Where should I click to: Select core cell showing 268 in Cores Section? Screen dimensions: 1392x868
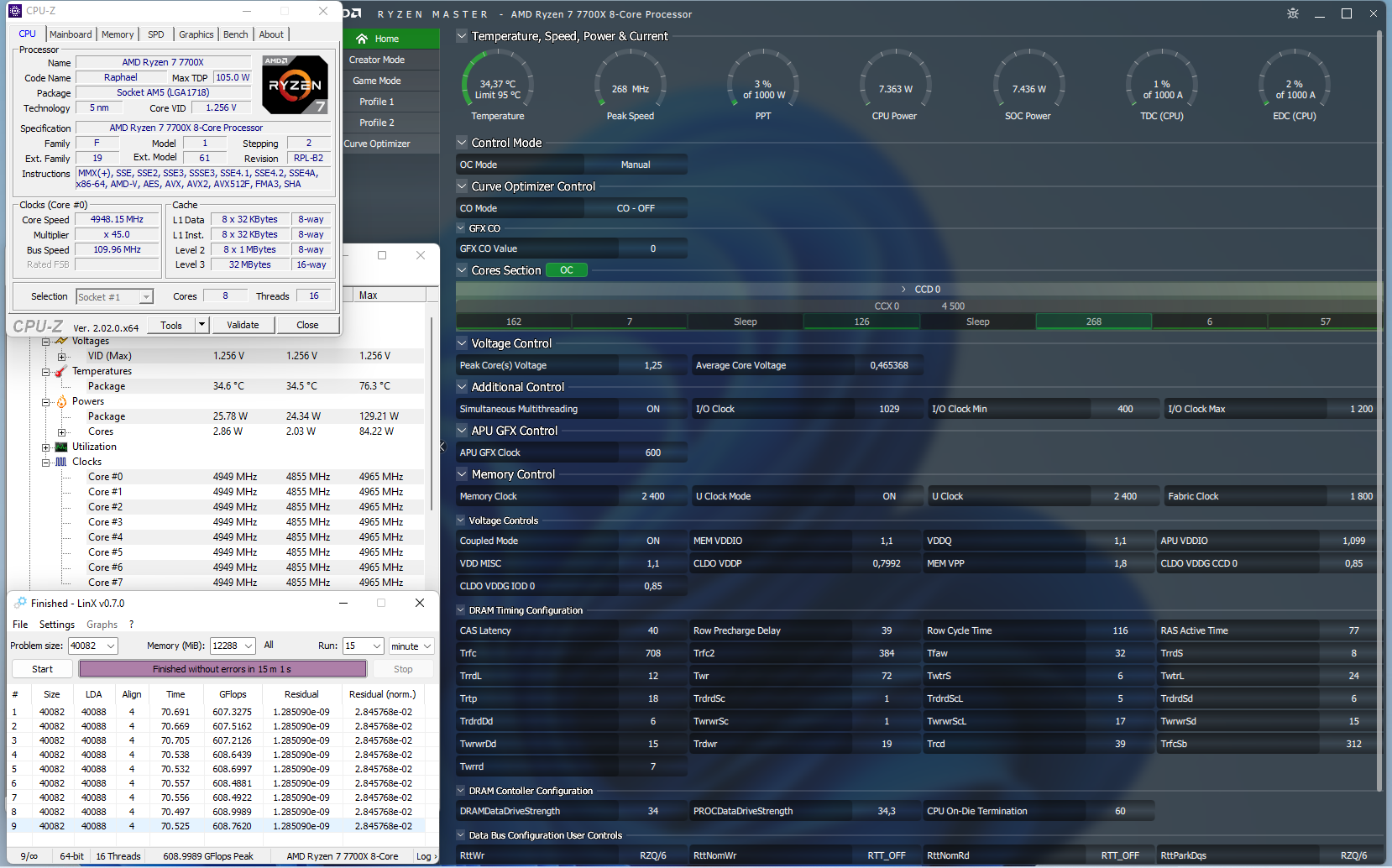pos(1094,322)
